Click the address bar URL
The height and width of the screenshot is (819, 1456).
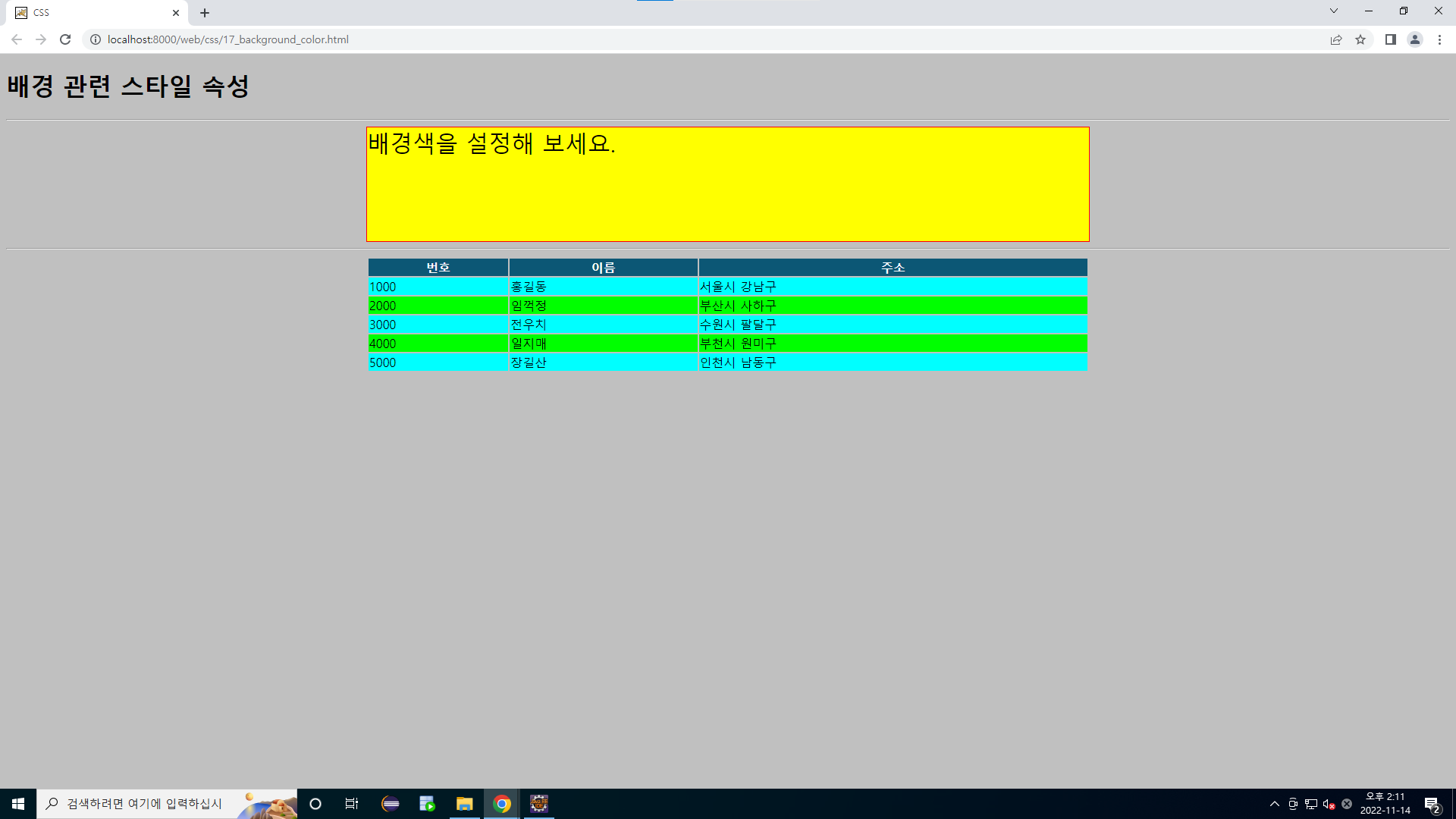point(227,39)
